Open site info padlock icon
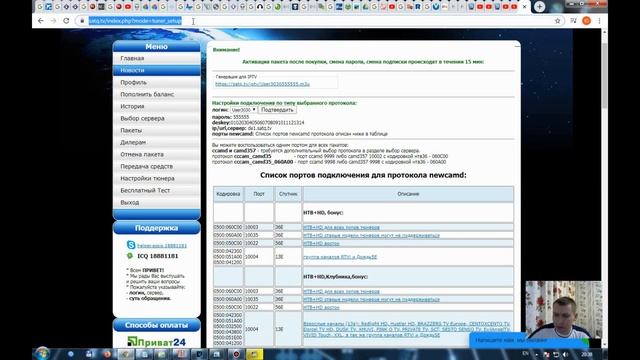Viewport: 640px width, 360px height. tap(82, 21)
